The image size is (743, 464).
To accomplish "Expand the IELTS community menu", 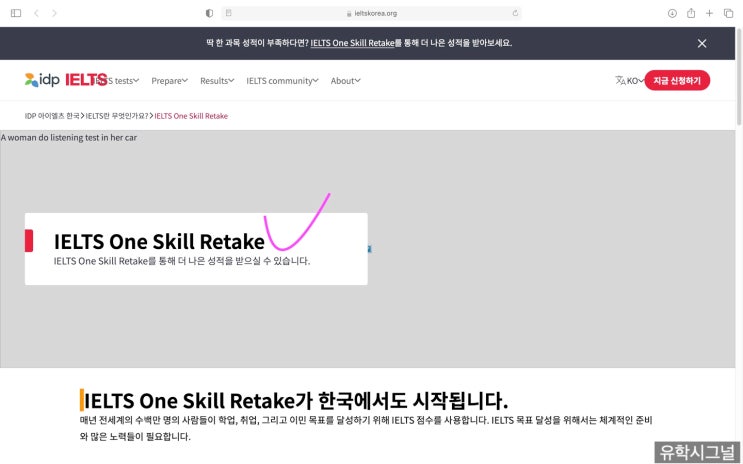I will pyautogui.click(x=282, y=81).
